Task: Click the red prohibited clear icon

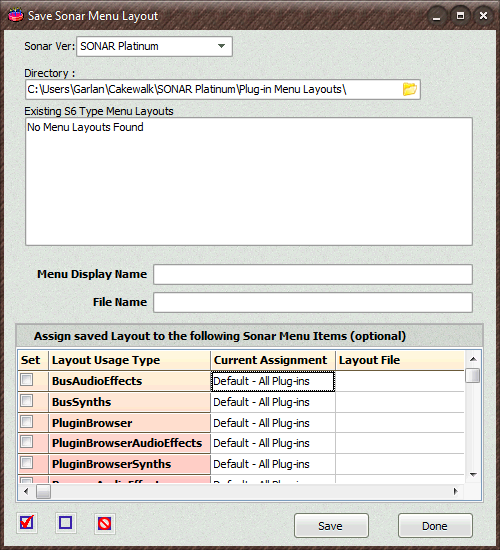Action: pyautogui.click(x=105, y=523)
